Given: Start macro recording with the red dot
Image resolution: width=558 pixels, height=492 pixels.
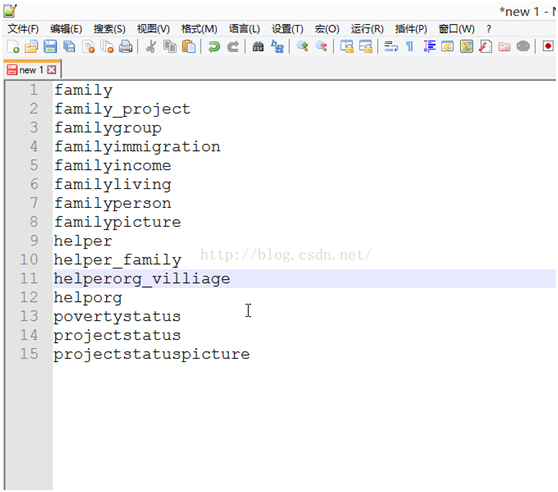Looking at the screenshot, I should tap(548, 47).
